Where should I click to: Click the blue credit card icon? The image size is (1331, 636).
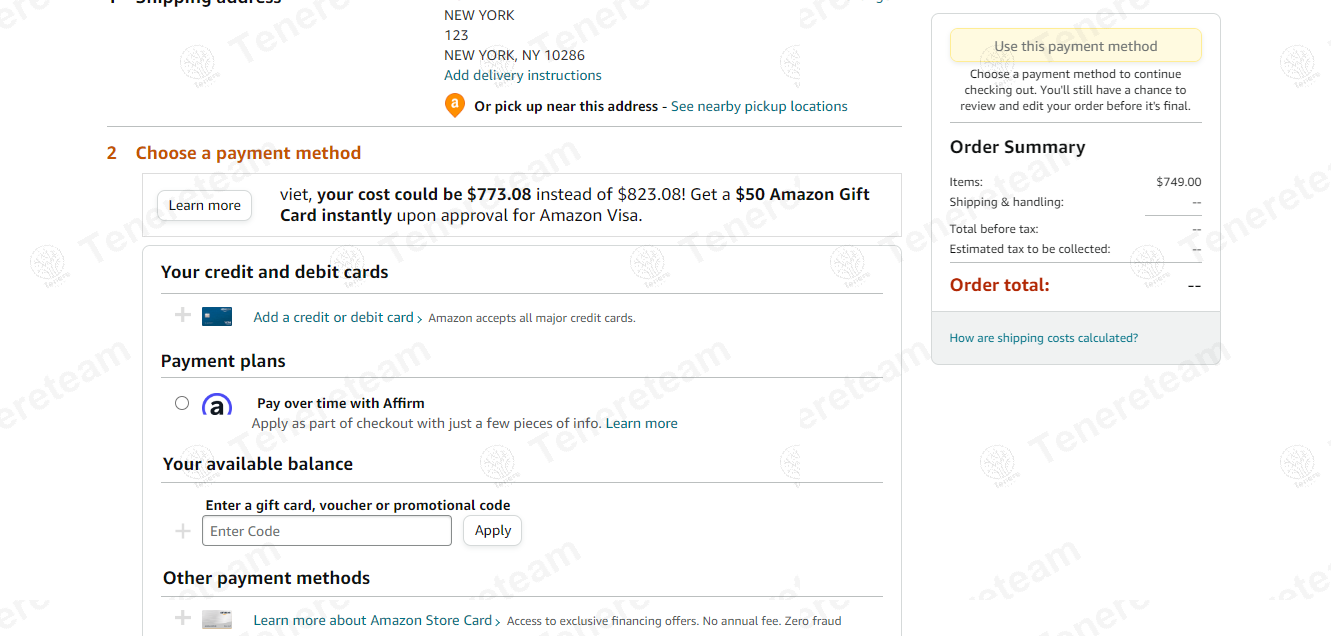[217, 317]
